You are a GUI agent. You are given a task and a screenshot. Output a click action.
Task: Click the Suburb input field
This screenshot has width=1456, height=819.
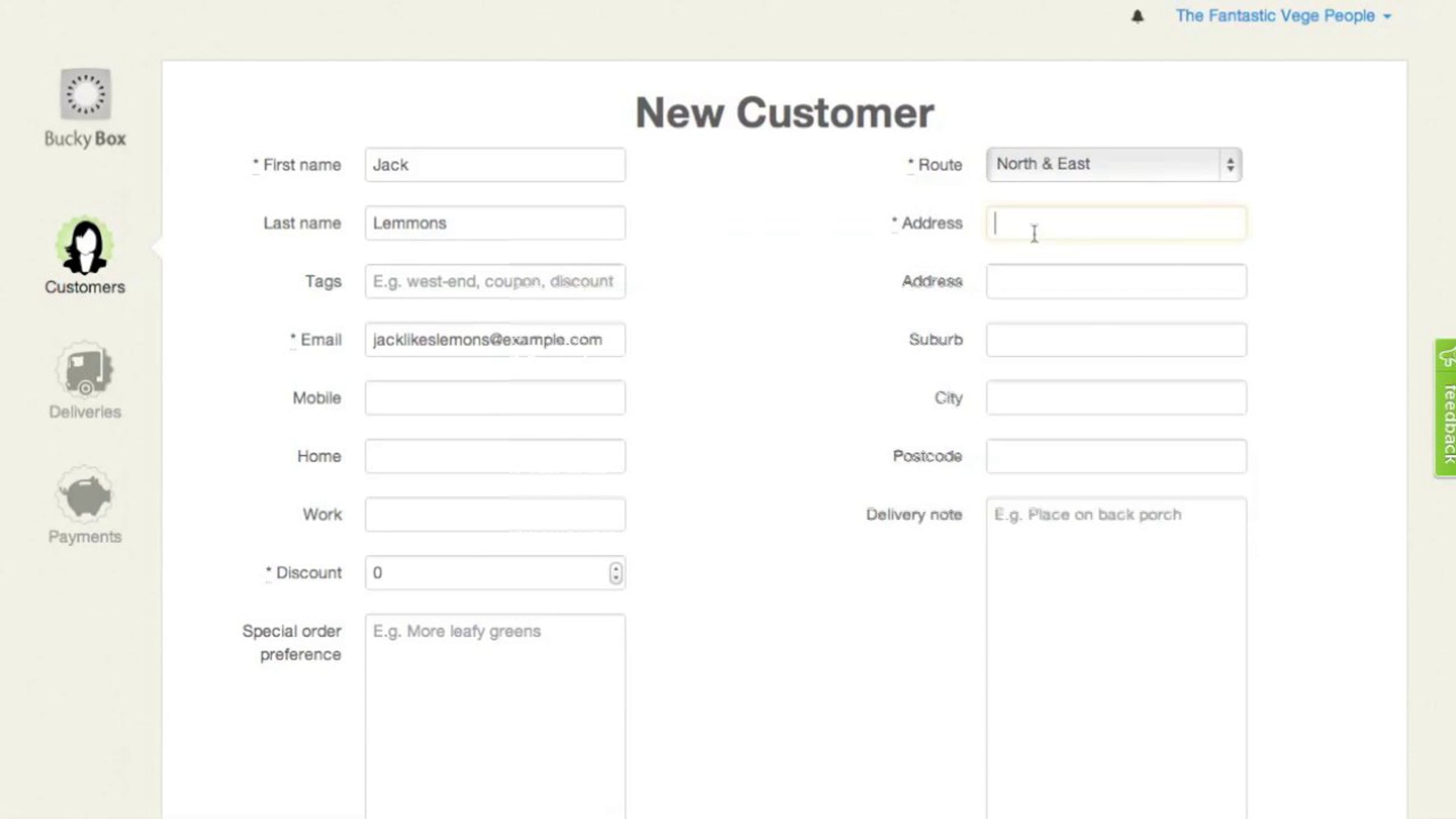(1116, 340)
